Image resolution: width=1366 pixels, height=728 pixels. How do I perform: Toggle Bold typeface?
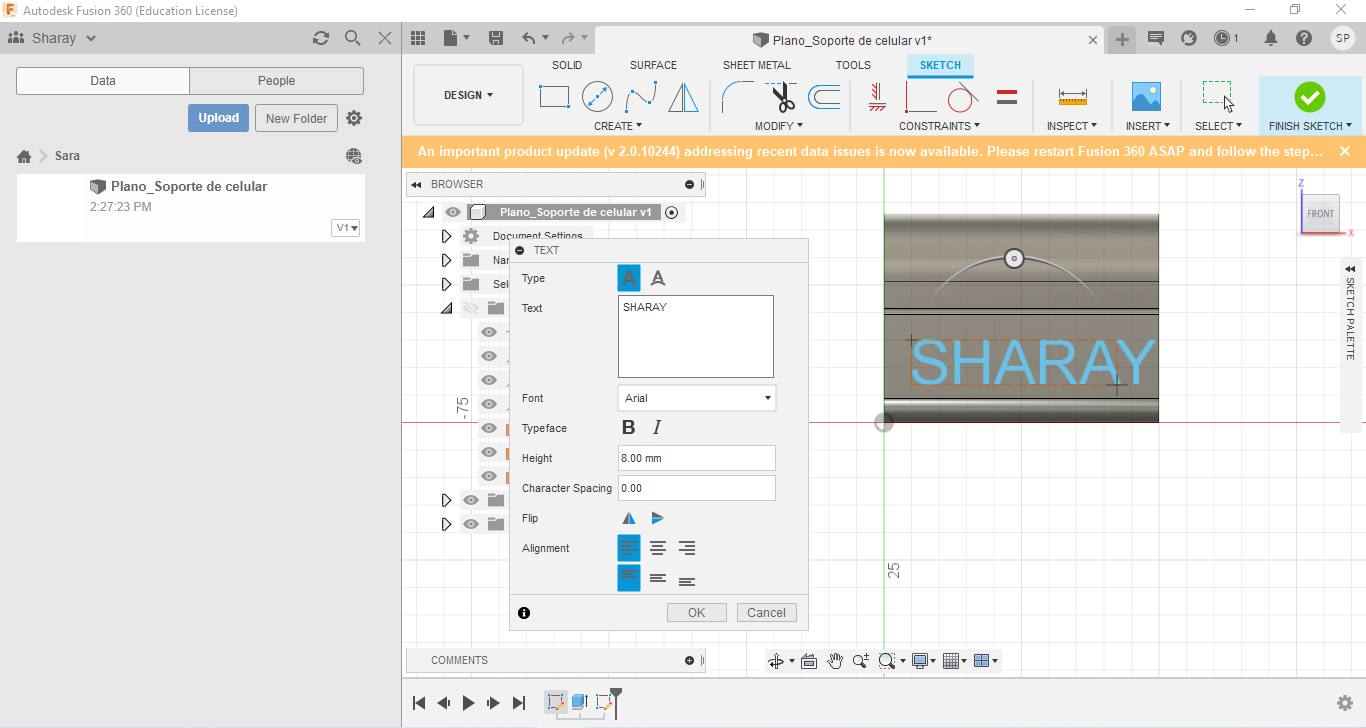click(x=629, y=428)
